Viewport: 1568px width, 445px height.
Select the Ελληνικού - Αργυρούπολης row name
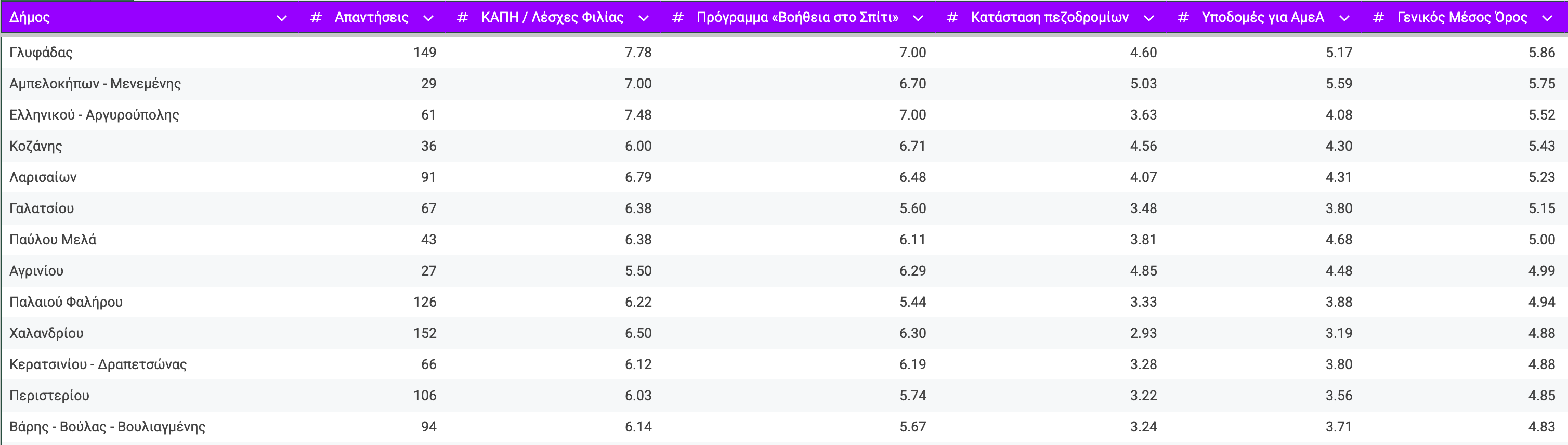pyautogui.click(x=94, y=114)
